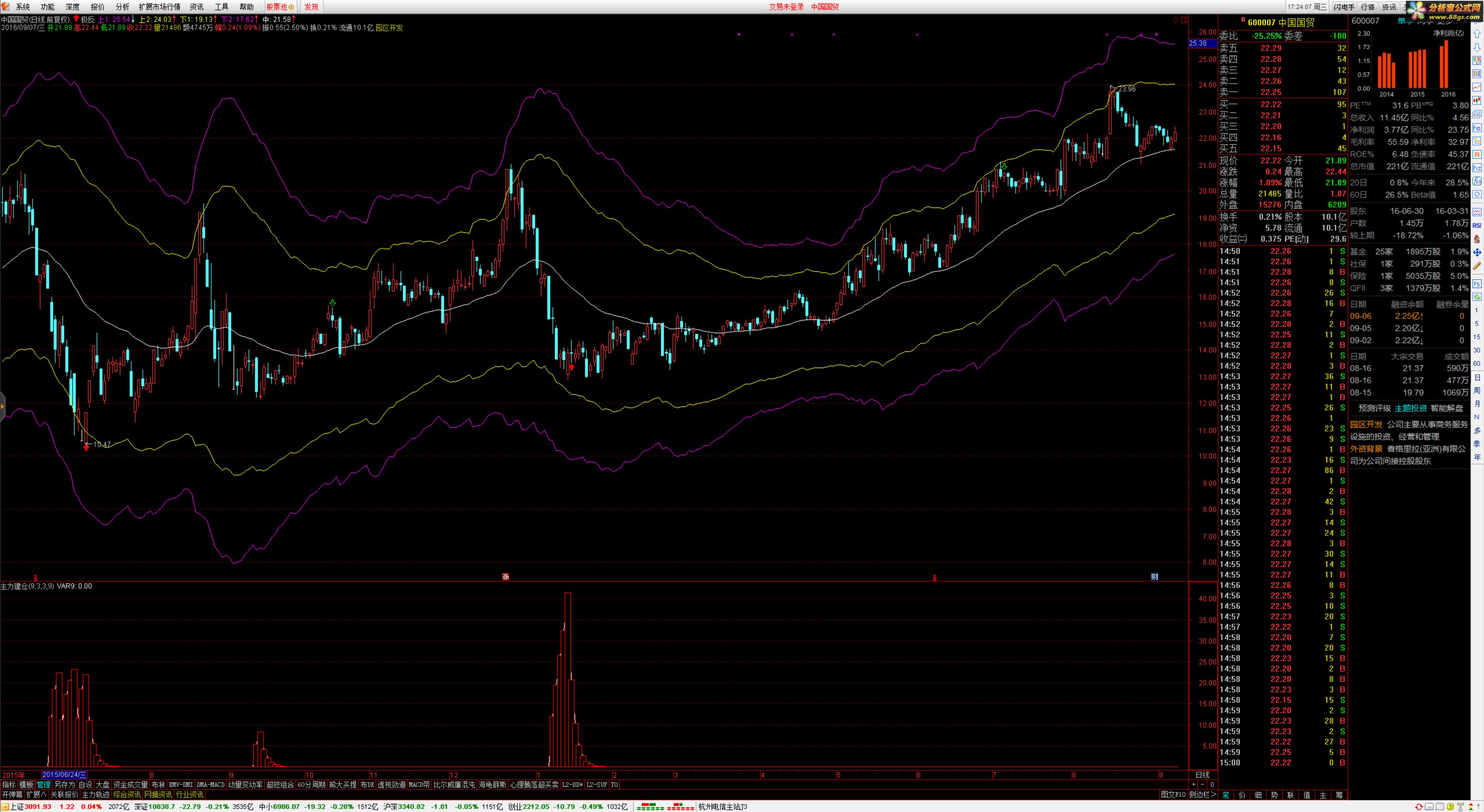This screenshot has height=812, width=1484.
Task: Click the red-green traffic arrows status icon
Action: point(1471,807)
